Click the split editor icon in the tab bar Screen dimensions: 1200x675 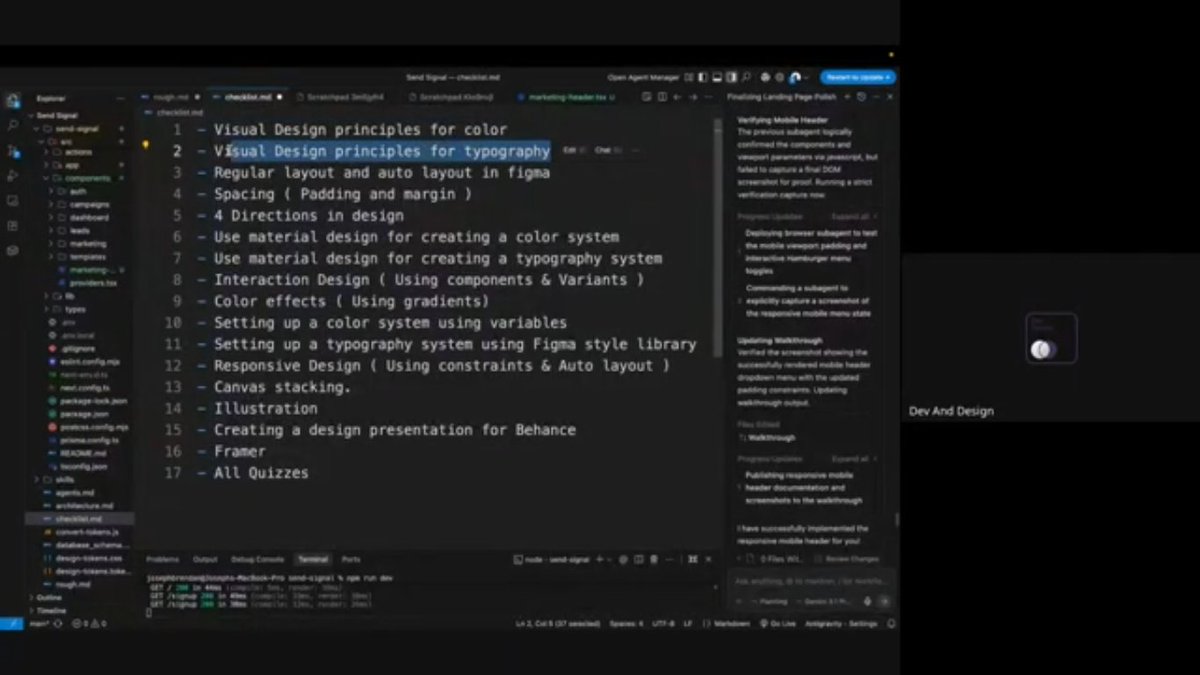(x=662, y=97)
